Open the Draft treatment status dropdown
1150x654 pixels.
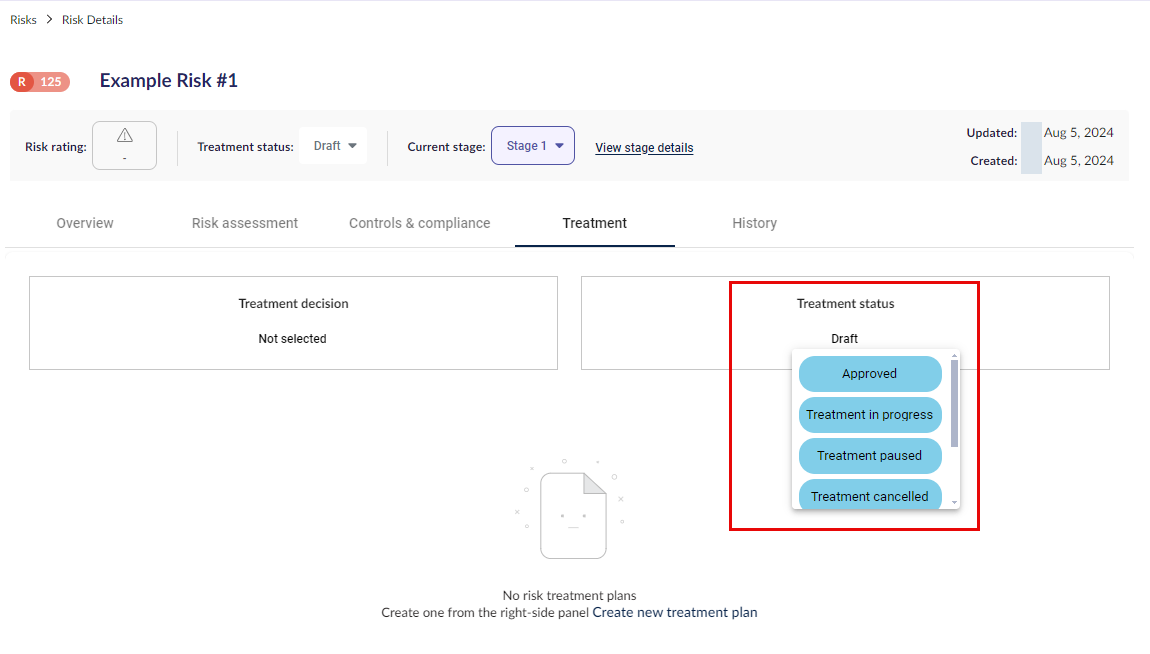click(334, 146)
